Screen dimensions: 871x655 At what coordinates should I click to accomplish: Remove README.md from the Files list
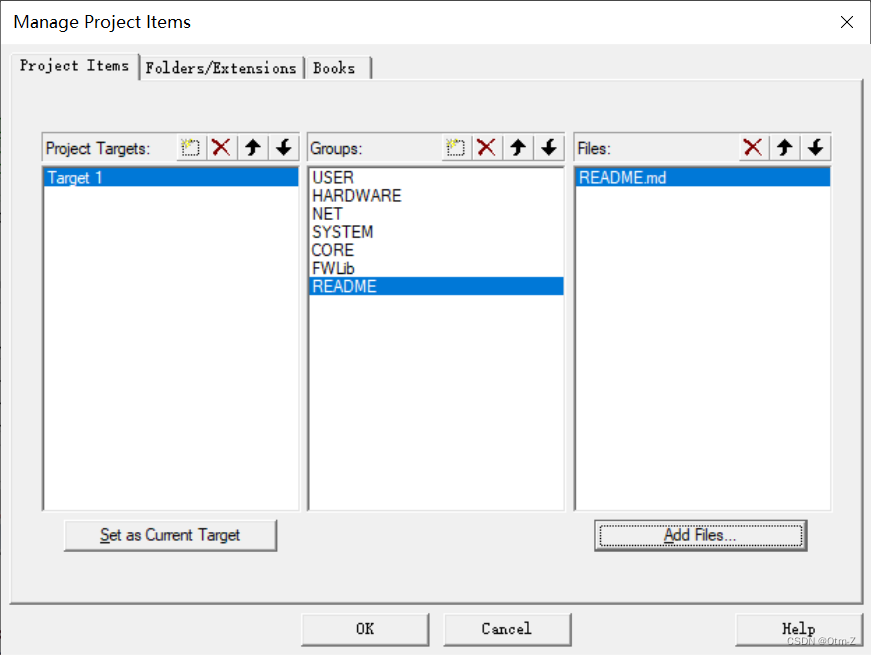(752, 147)
